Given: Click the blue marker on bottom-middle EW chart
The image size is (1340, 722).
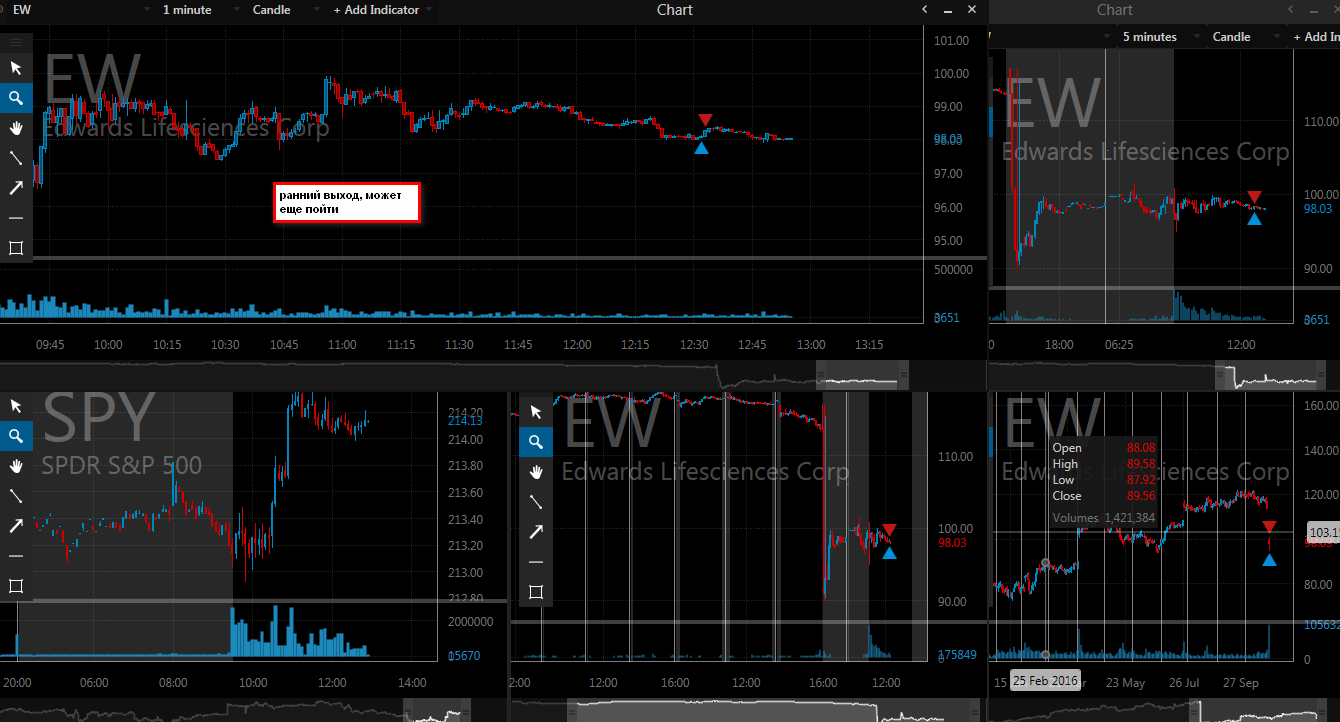Looking at the screenshot, I should 890,552.
